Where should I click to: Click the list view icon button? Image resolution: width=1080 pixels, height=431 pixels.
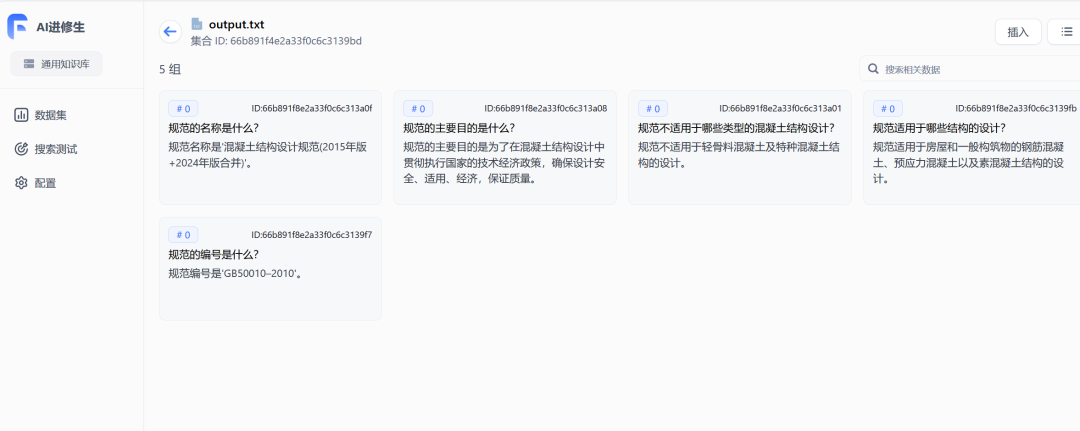tap(1066, 32)
